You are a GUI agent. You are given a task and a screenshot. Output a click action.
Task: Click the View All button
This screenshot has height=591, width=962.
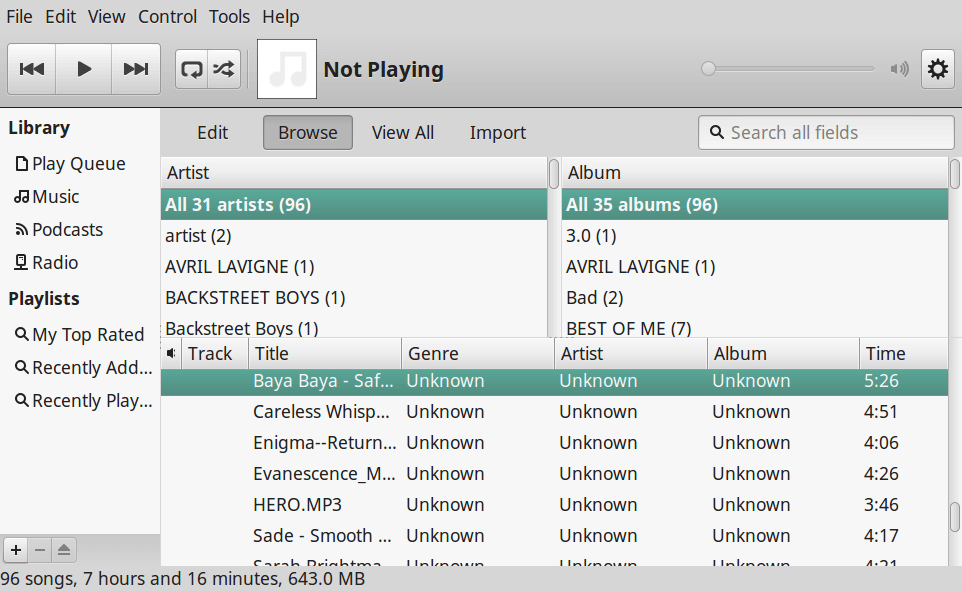coord(403,133)
